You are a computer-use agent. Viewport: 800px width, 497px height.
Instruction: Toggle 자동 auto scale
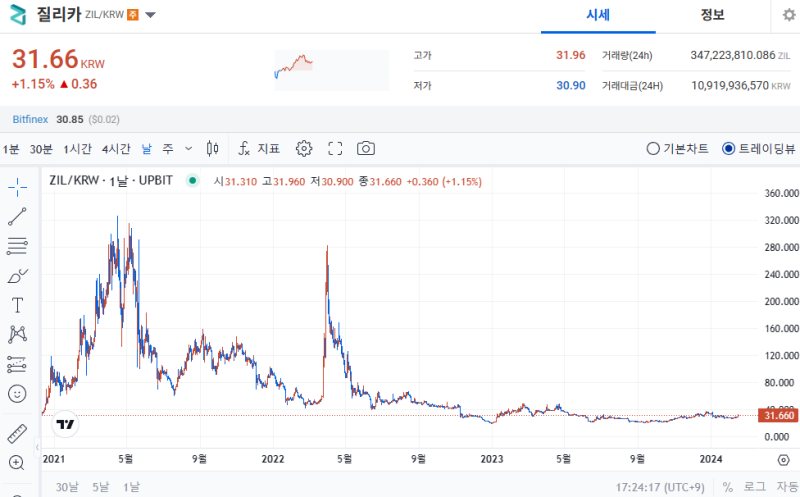(x=787, y=487)
